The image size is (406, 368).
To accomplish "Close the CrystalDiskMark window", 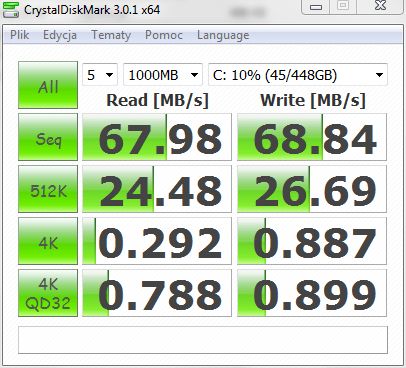I will coord(380,6).
